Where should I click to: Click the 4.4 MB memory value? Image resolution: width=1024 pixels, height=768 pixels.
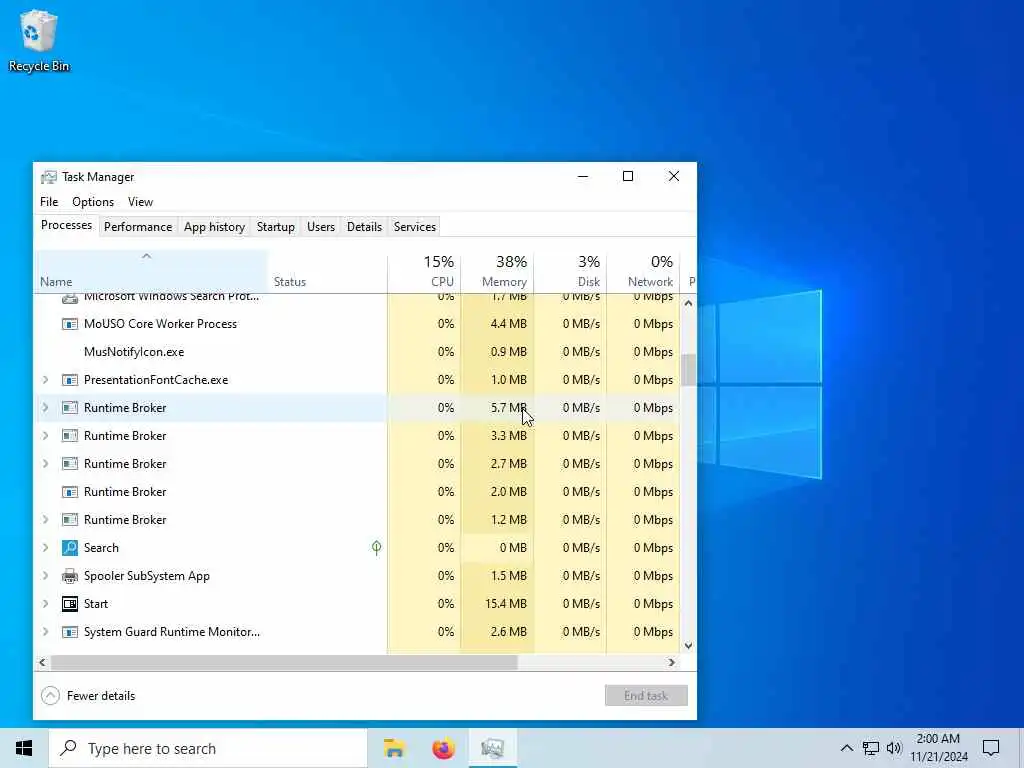(508, 324)
